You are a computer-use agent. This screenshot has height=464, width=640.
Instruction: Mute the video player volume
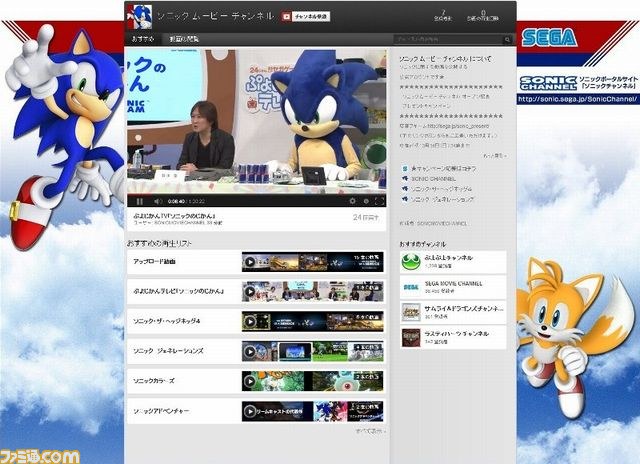(x=158, y=201)
